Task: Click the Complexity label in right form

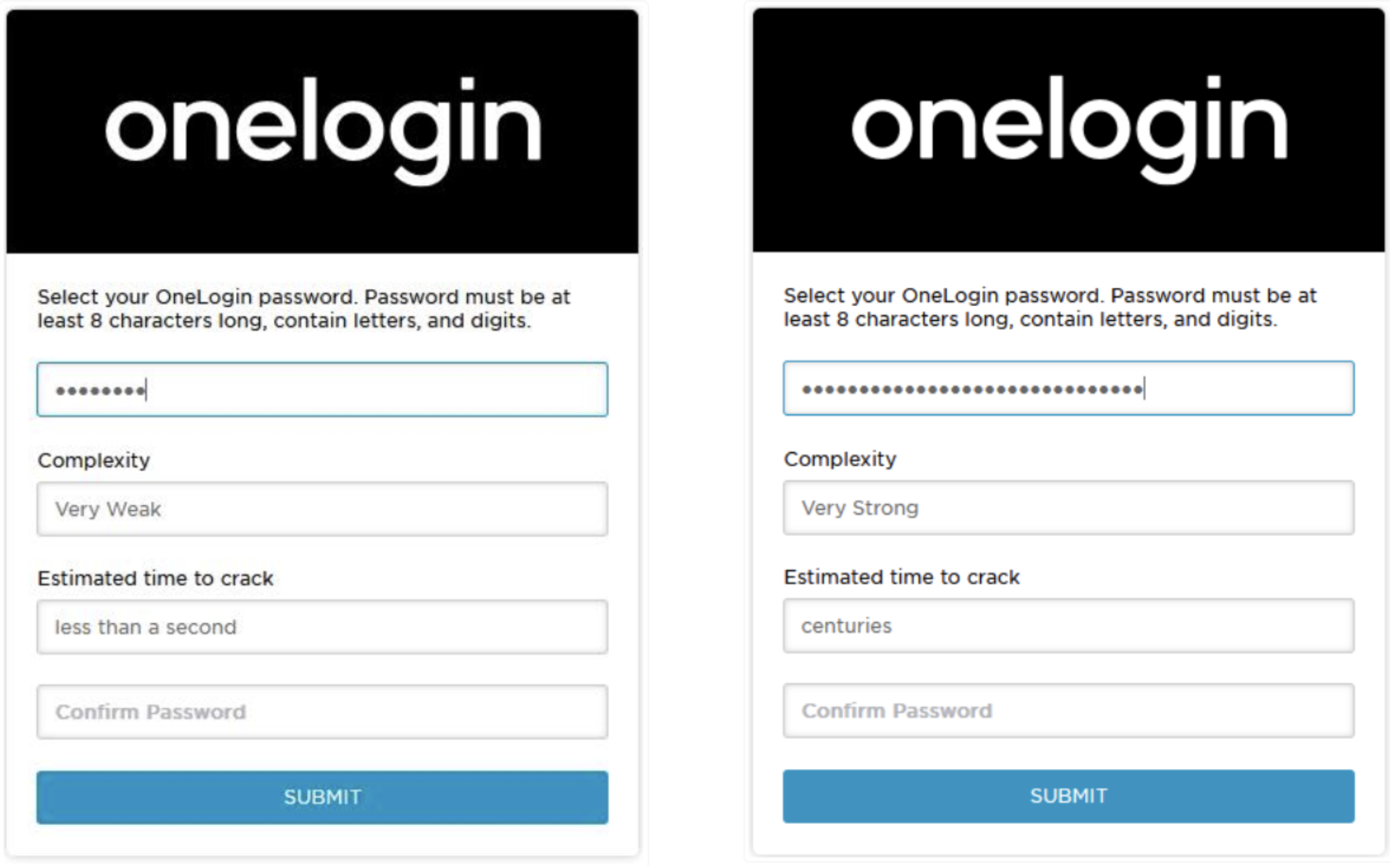Action: 840,459
